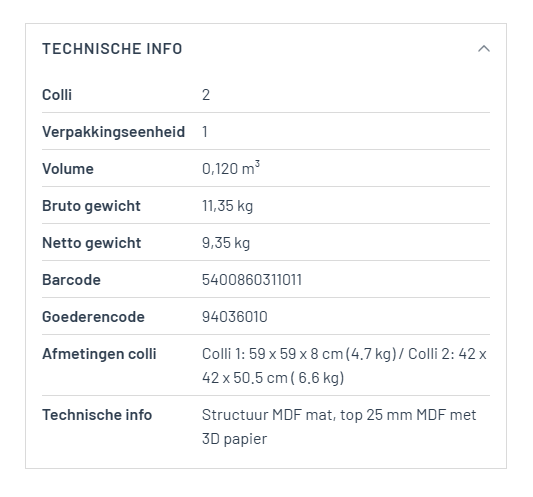Select the Structuur MDF mat description
Image resolution: width=533 pixels, height=497 pixels.
click(x=339, y=427)
